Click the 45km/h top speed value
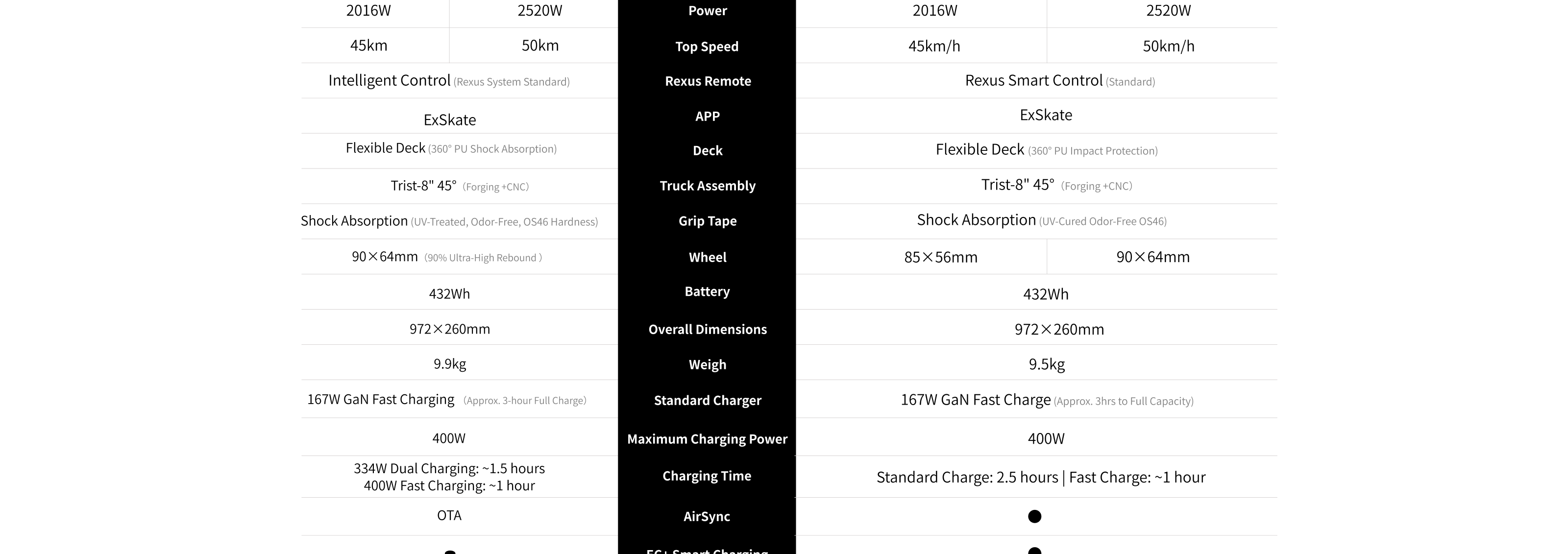 pos(934,46)
